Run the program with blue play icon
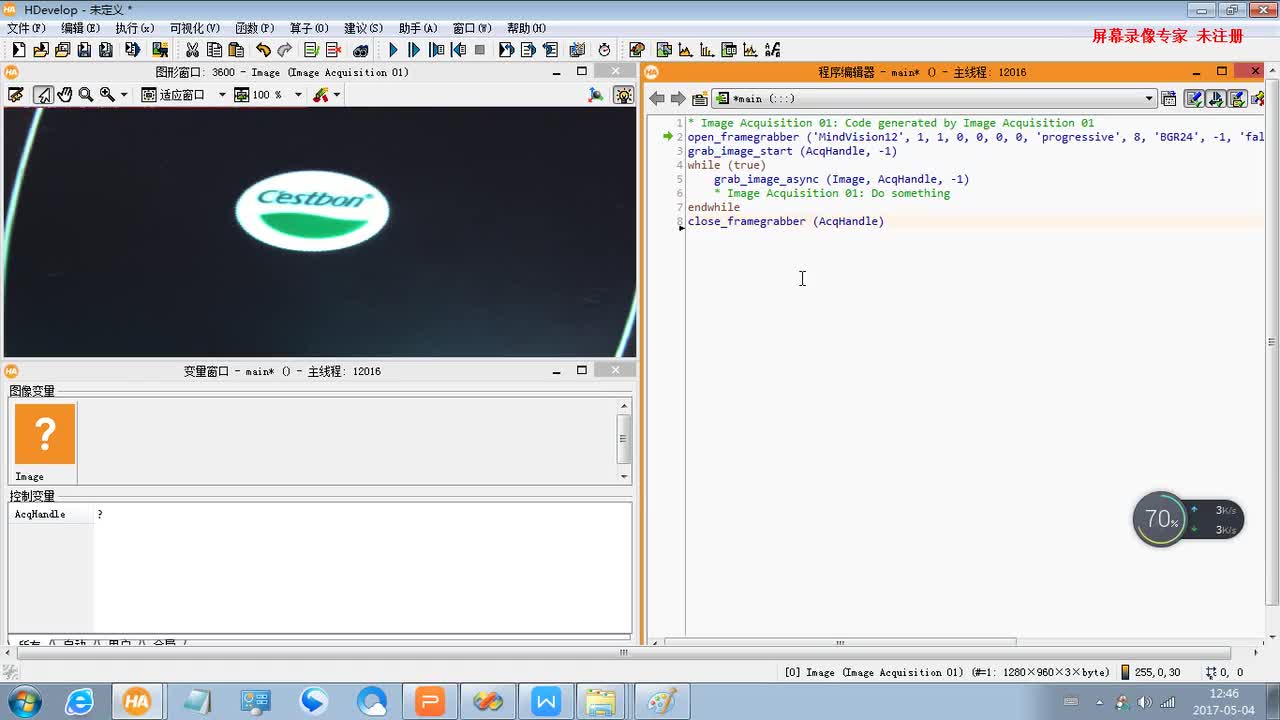This screenshot has height=720, width=1280. [393, 50]
